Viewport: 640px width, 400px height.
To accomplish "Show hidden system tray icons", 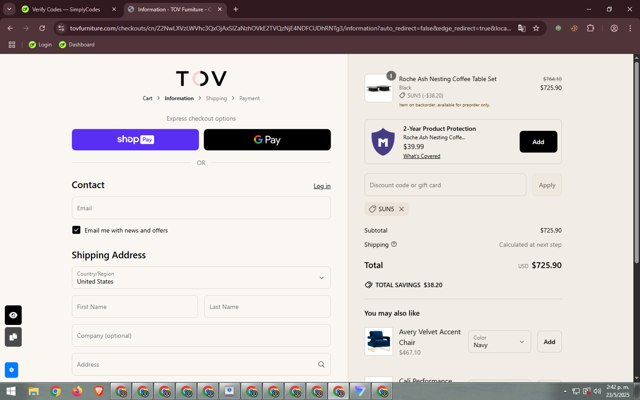I will click(x=565, y=391).
